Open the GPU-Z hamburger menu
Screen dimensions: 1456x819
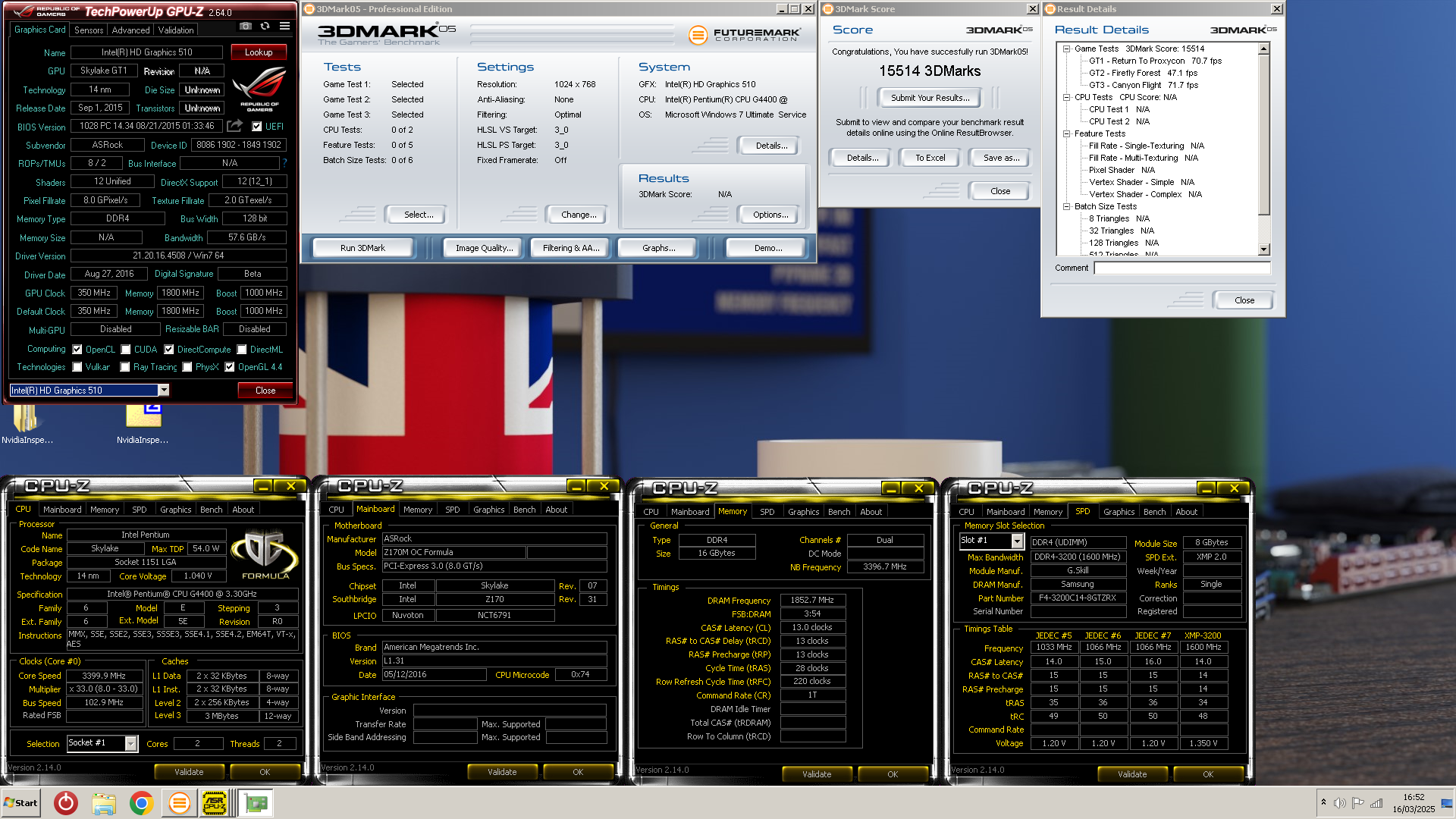coord(284,26)
